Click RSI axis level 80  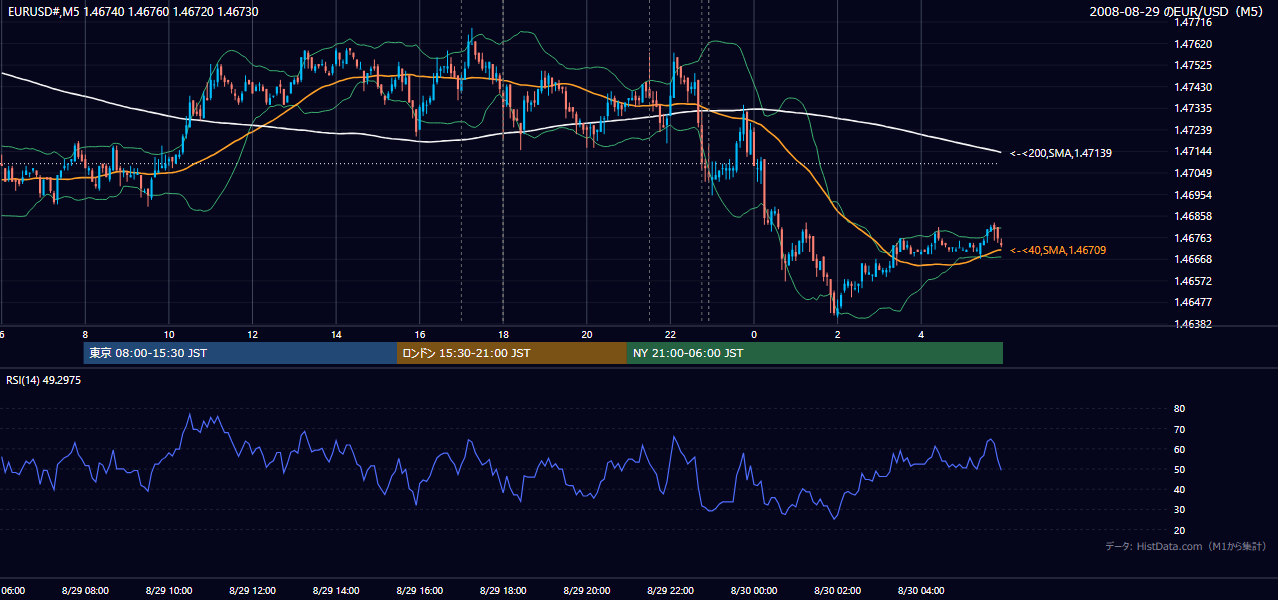[x=1179, y=409]
